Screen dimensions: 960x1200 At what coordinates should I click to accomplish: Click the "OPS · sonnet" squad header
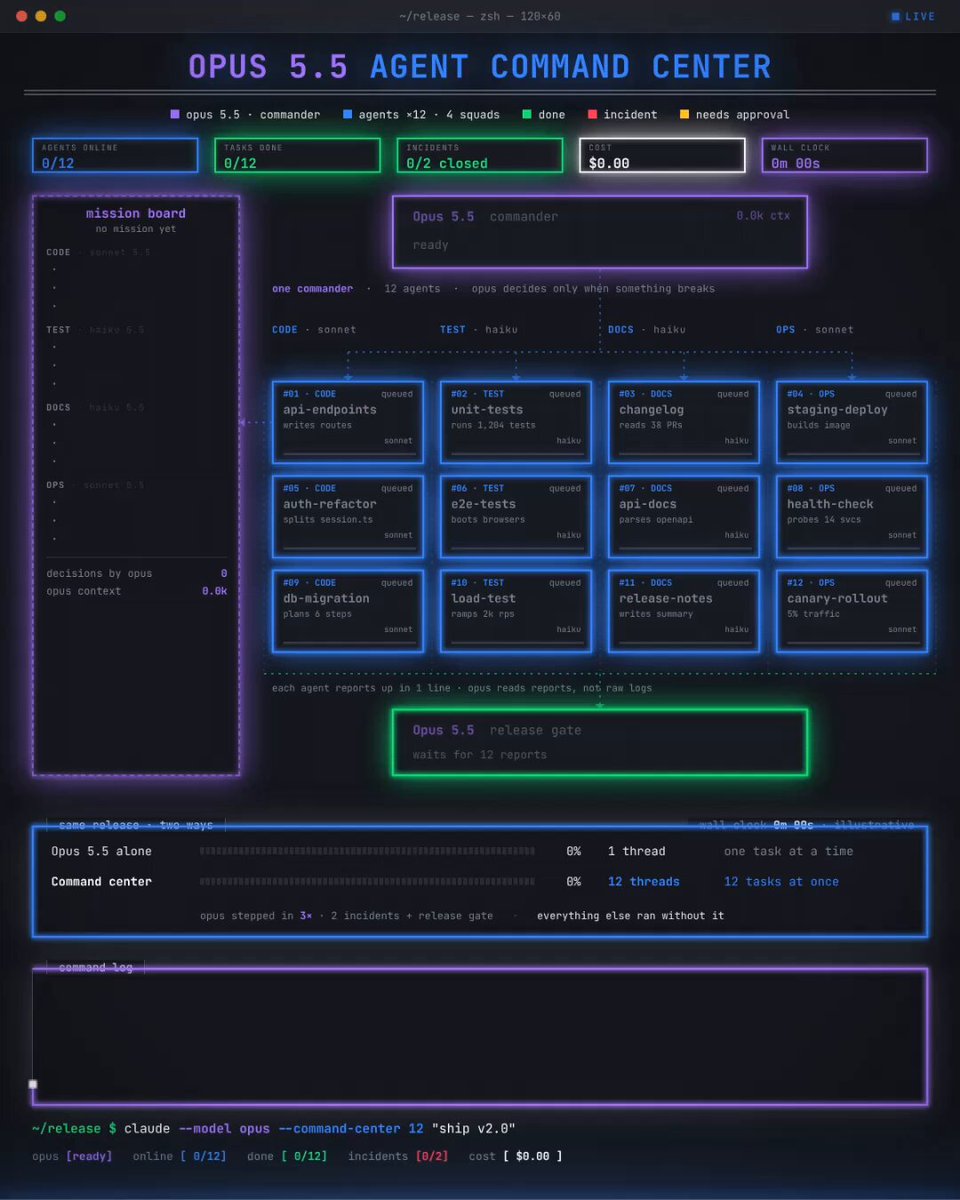click(815, 329)
